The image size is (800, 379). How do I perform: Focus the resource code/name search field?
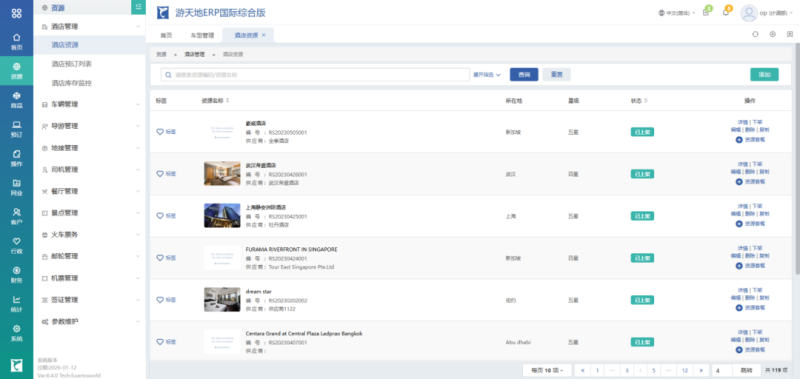point(315,74)
